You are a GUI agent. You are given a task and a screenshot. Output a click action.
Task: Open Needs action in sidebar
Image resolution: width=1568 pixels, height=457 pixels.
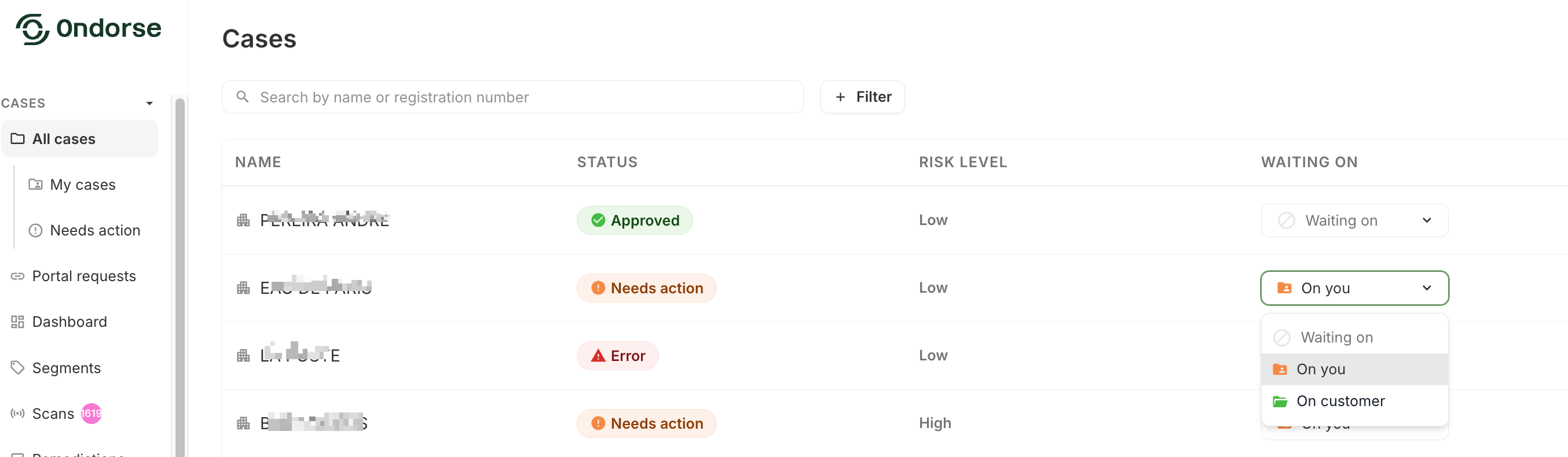94,230
